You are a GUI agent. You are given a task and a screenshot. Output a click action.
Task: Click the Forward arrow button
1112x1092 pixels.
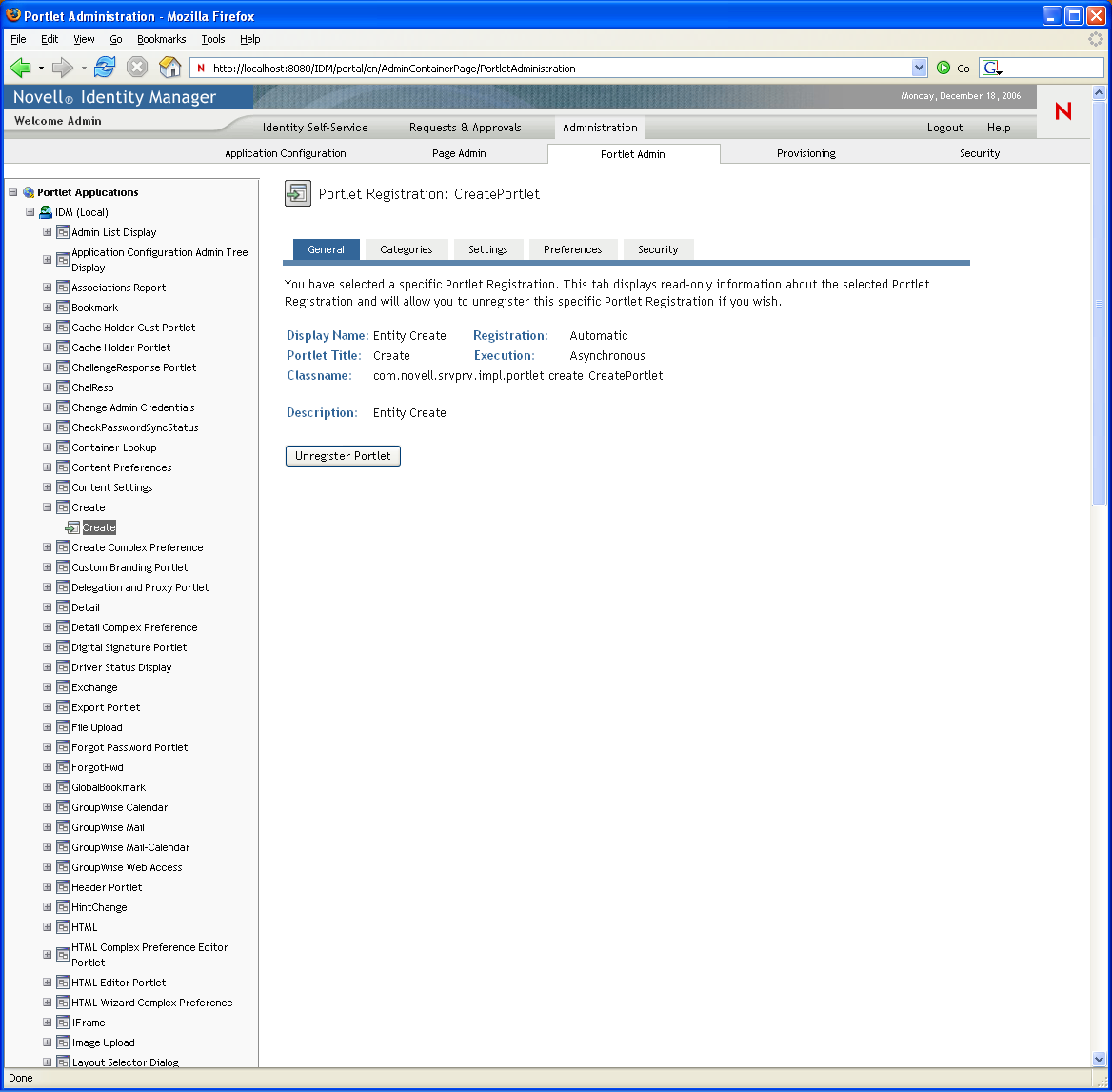(63, 69)
